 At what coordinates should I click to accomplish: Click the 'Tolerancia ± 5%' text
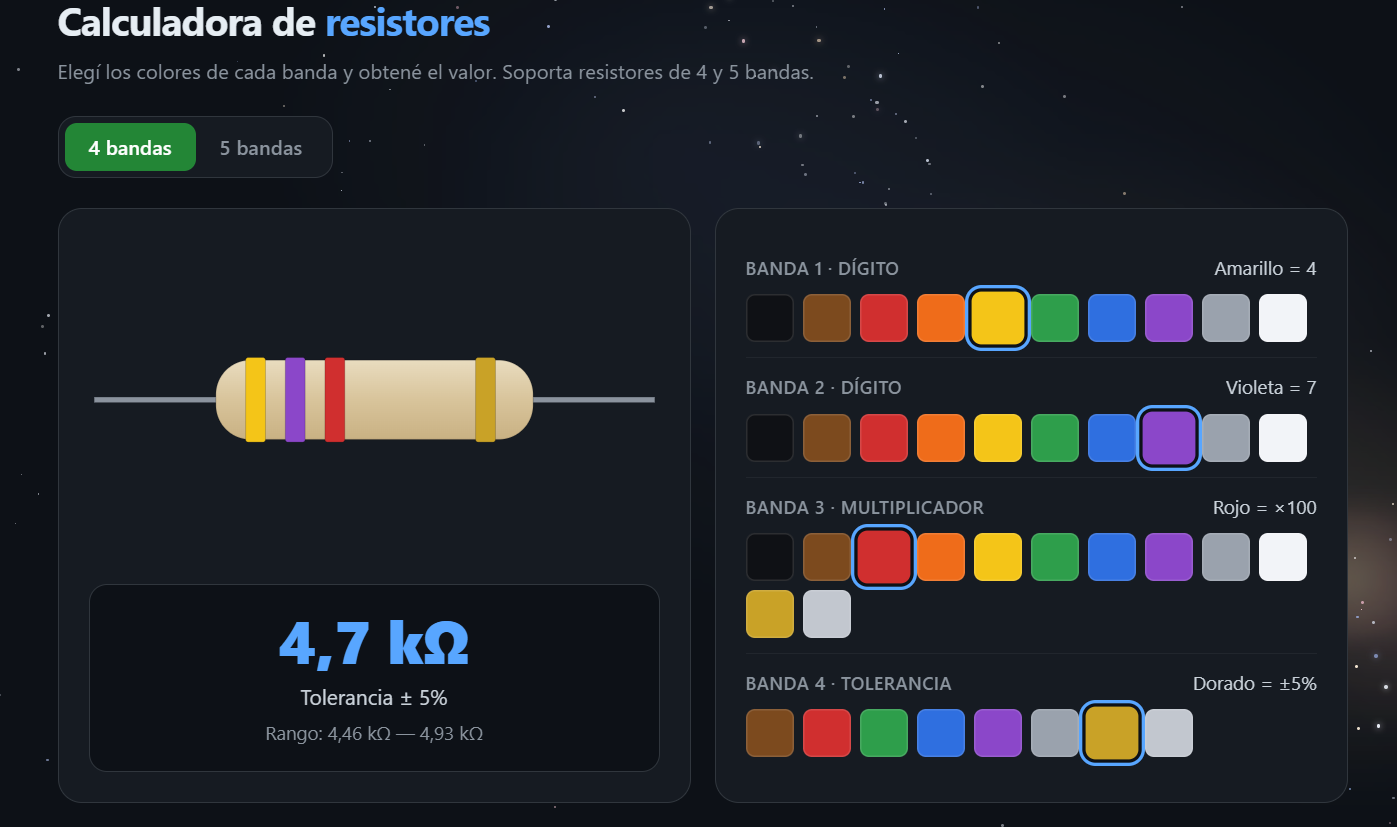click(374, 698)
